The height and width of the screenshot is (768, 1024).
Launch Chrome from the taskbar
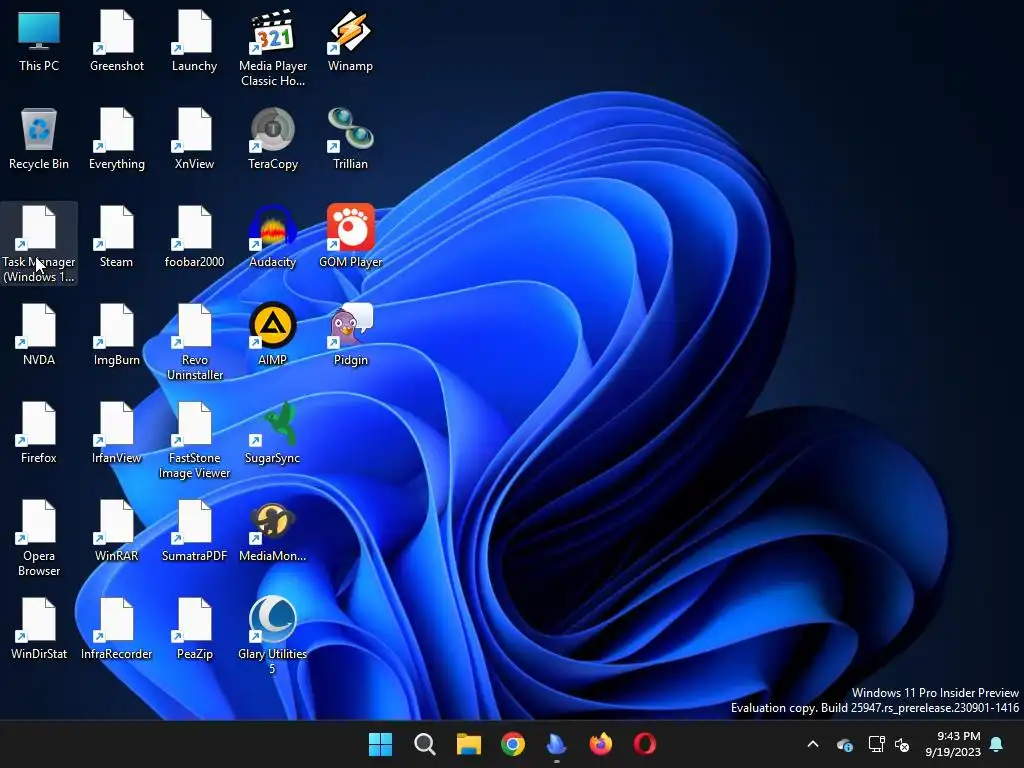tap(513, 744)
